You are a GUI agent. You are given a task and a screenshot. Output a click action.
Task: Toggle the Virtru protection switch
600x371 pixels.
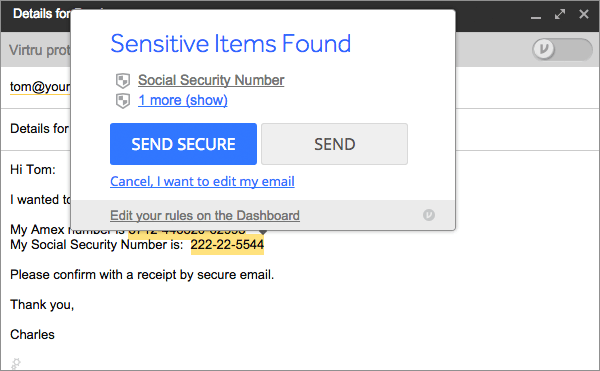[562, 49]
